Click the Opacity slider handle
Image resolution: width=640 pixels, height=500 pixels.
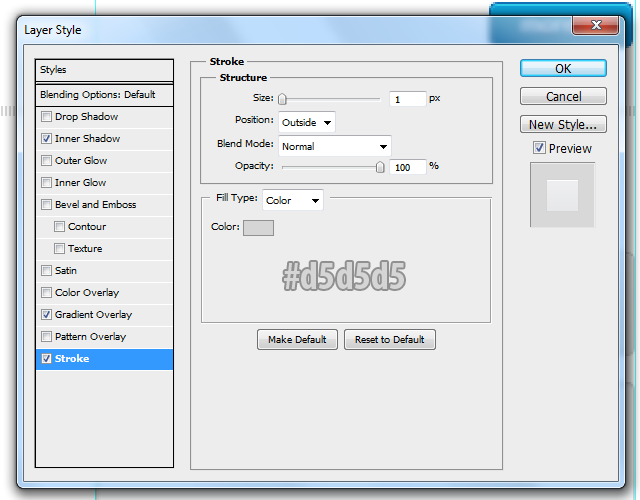[380, 167]
